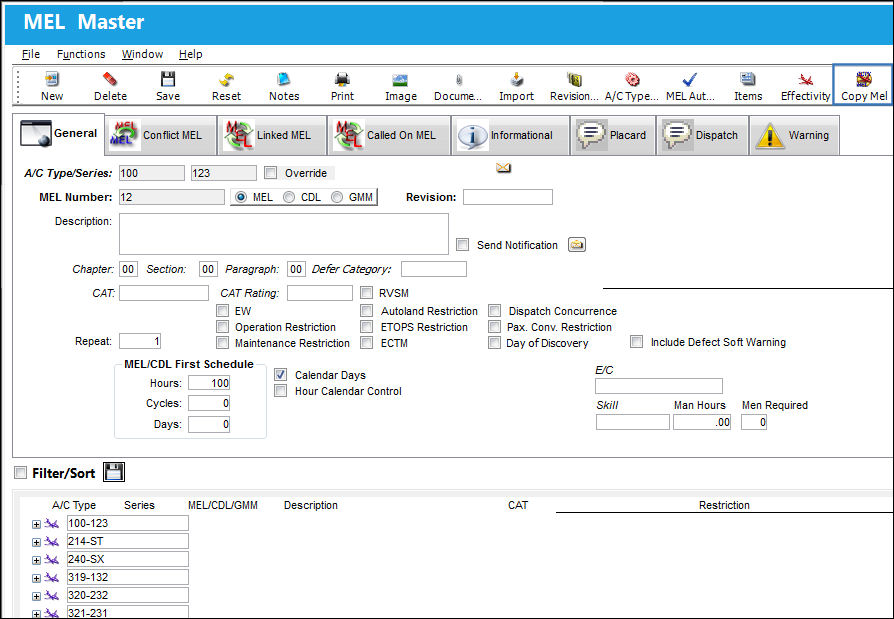Click the Print toolbar icon
The height and width of the screenshot is (619, 894).
click(342, 79)
